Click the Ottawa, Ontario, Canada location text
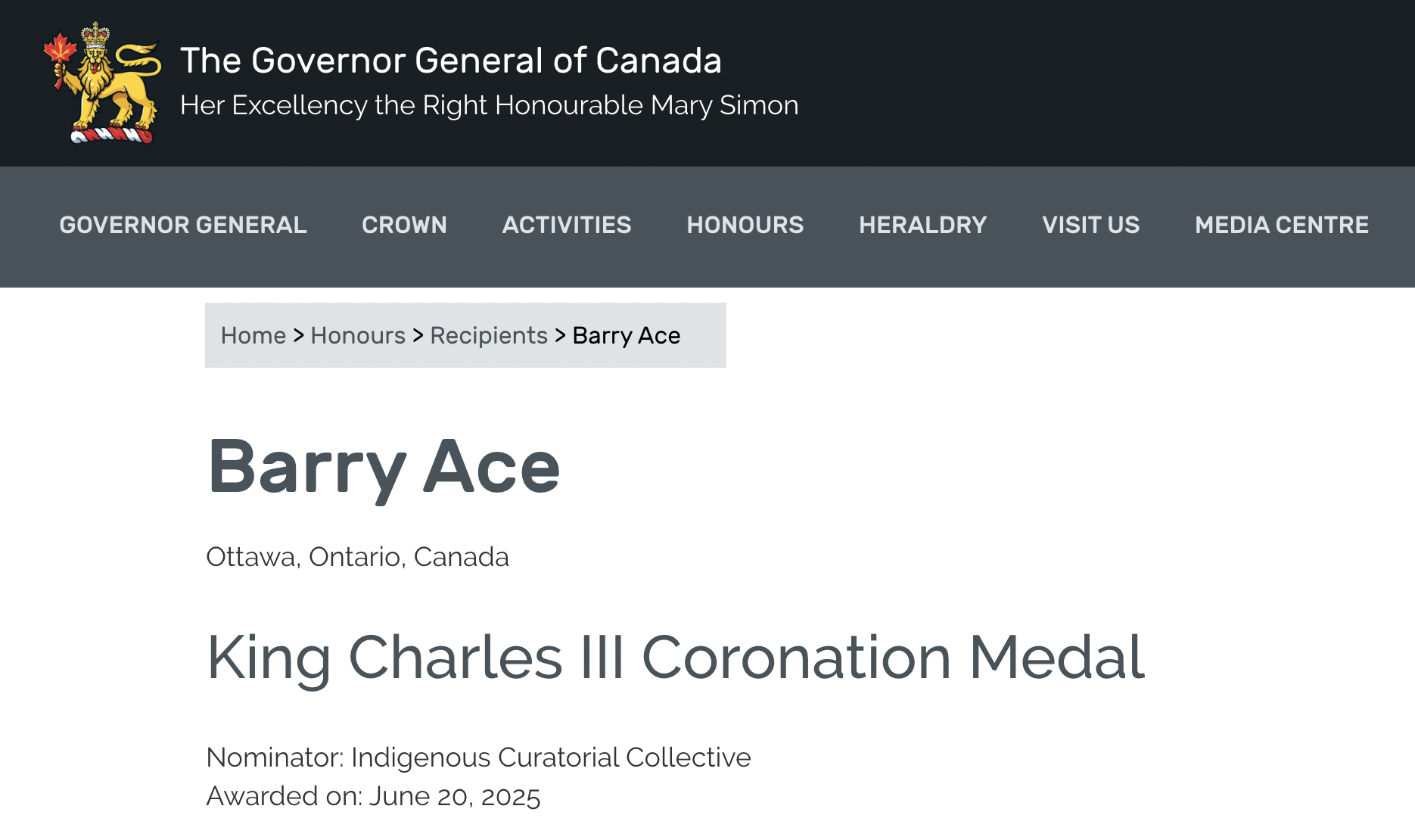 (357, 557)
